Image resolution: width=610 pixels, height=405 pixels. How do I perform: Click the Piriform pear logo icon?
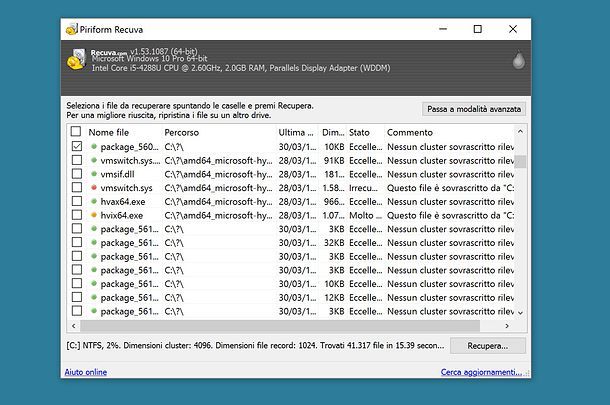(518, 60)
